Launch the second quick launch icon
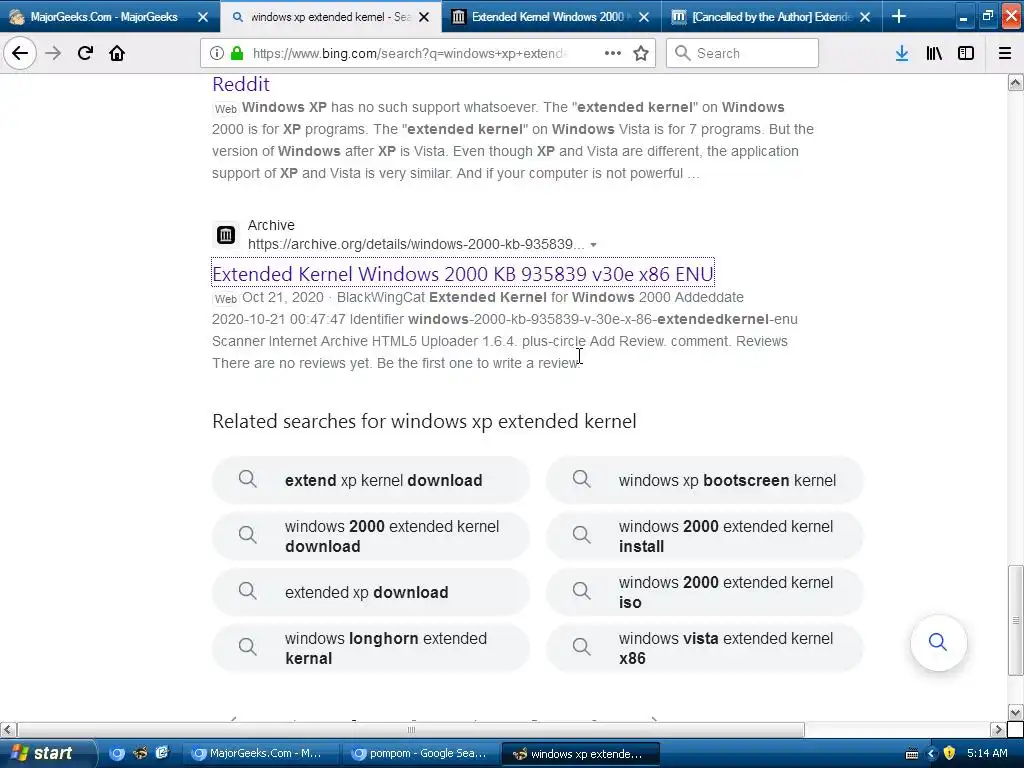 (140, 754)
